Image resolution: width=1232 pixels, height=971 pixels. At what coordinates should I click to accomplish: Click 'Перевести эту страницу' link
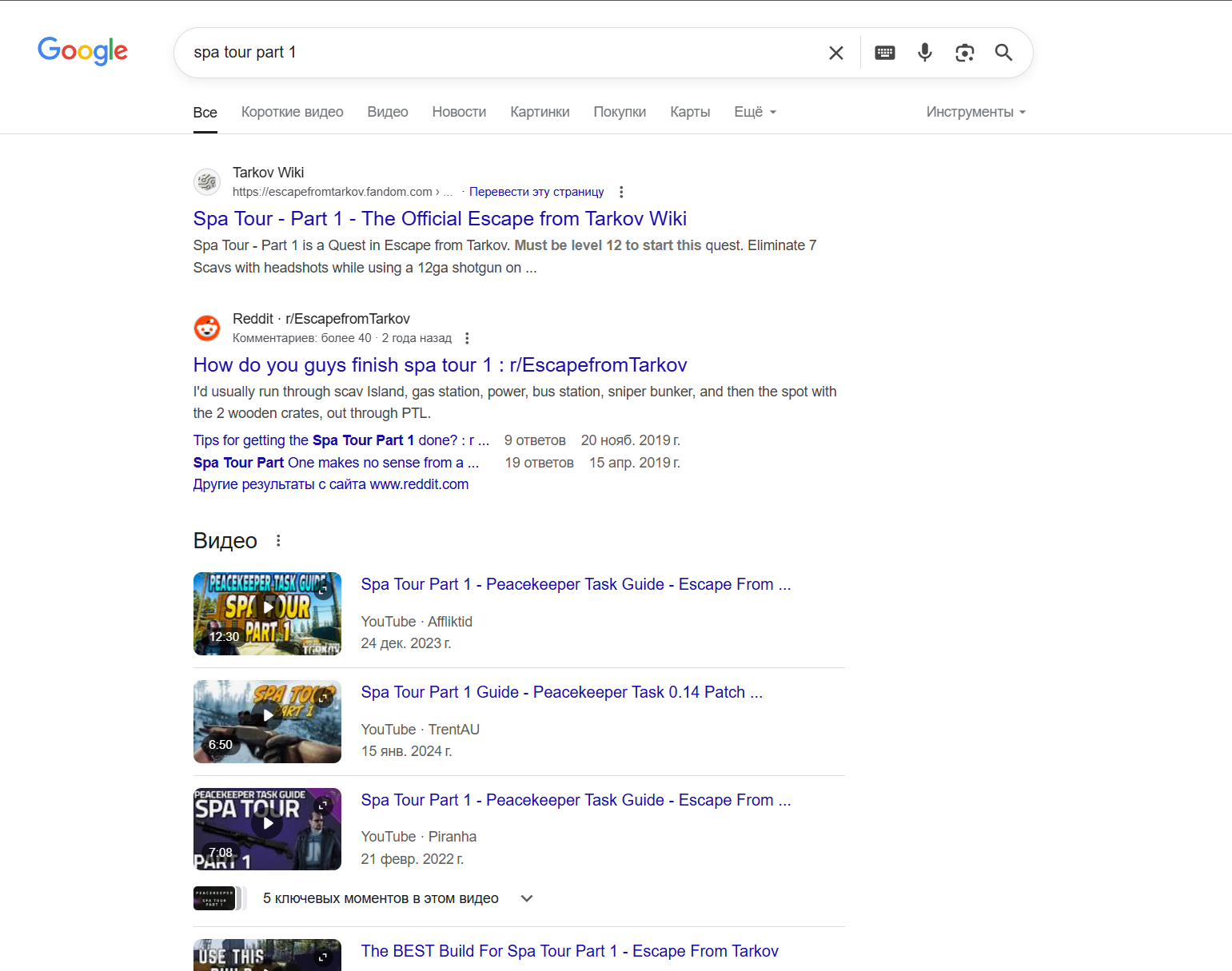(x=536, y=192)
